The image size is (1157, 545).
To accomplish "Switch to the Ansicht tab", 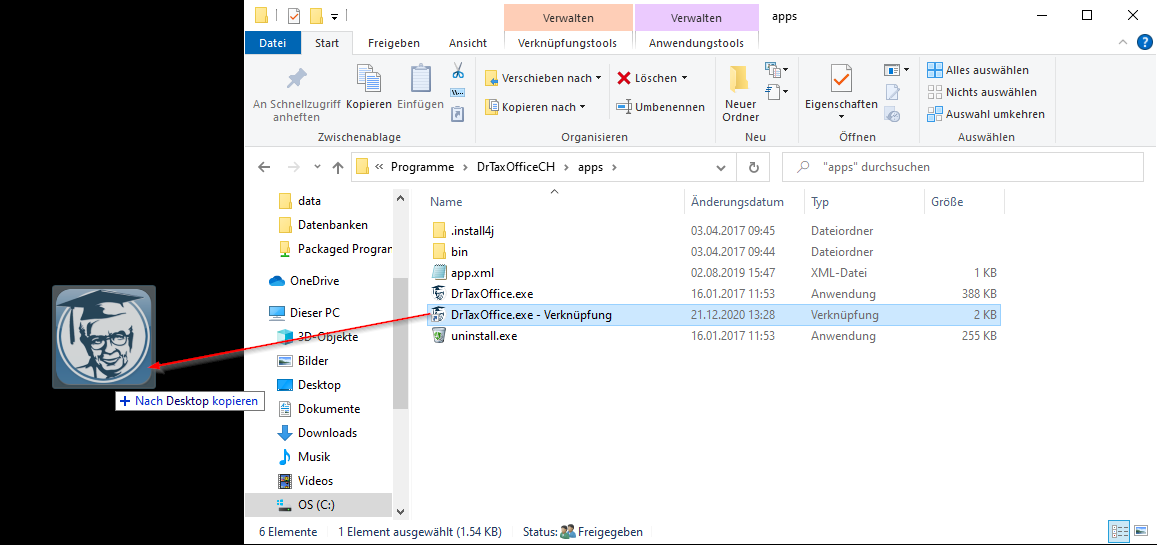I will point(468,44).
